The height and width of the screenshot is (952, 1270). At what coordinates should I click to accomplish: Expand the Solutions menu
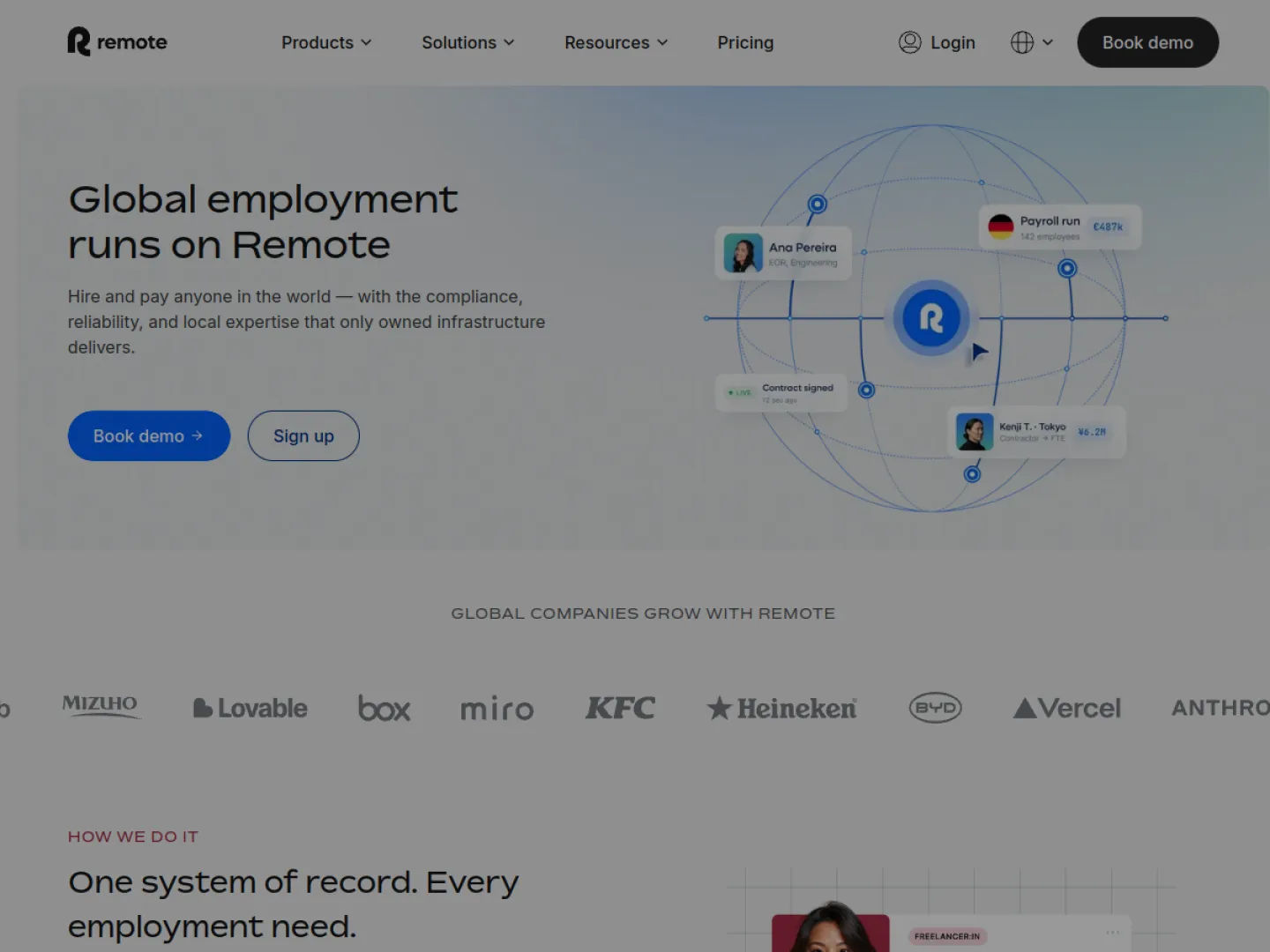pos(467,42)
